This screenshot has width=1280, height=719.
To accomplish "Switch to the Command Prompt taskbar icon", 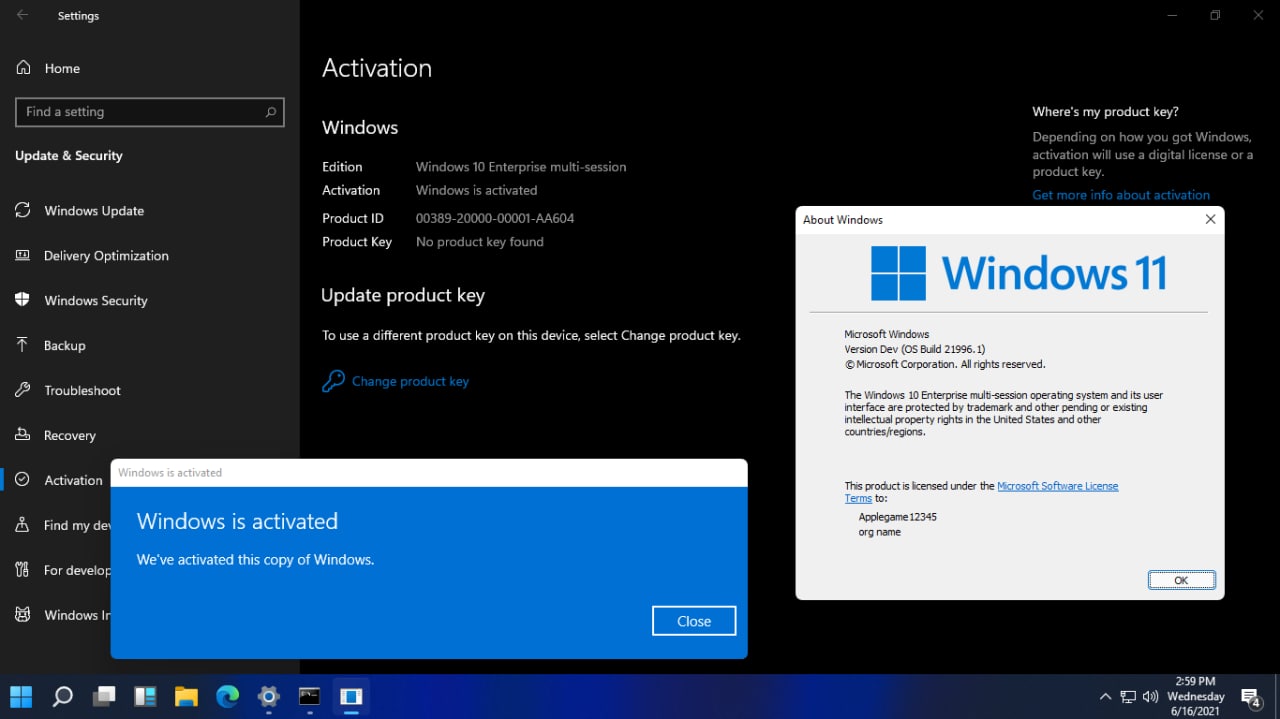I will tap(309, 696).
